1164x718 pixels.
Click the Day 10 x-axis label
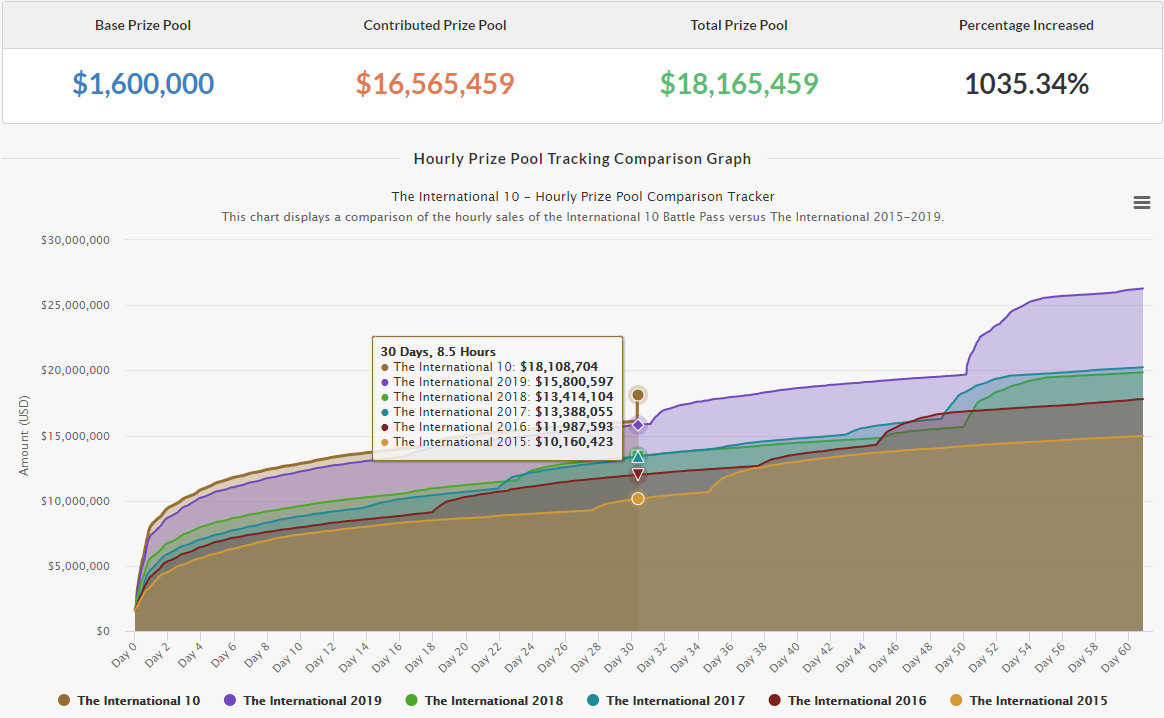click(287, 656)
